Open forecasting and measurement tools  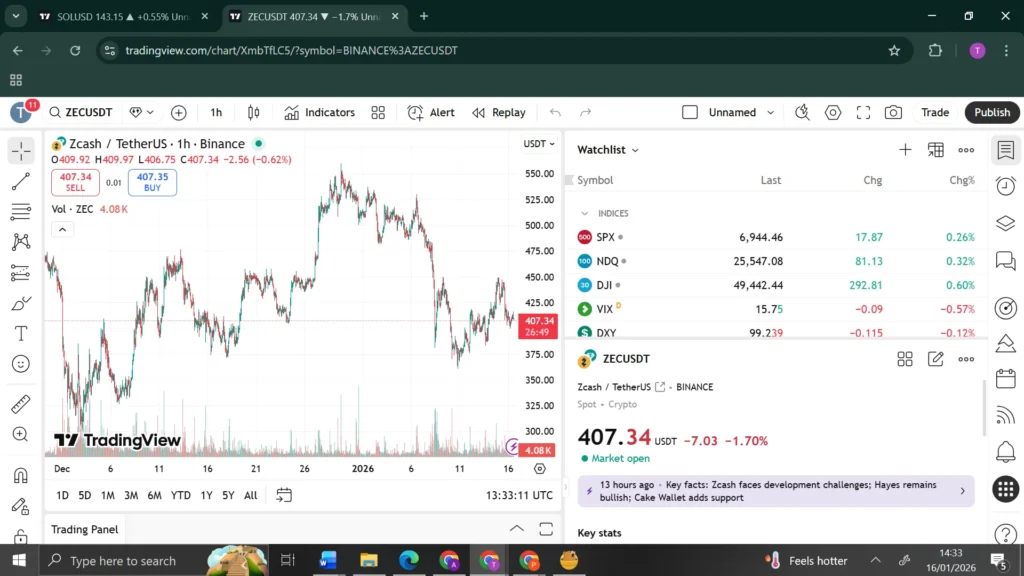pyautogui.click(x=21, y=272)
